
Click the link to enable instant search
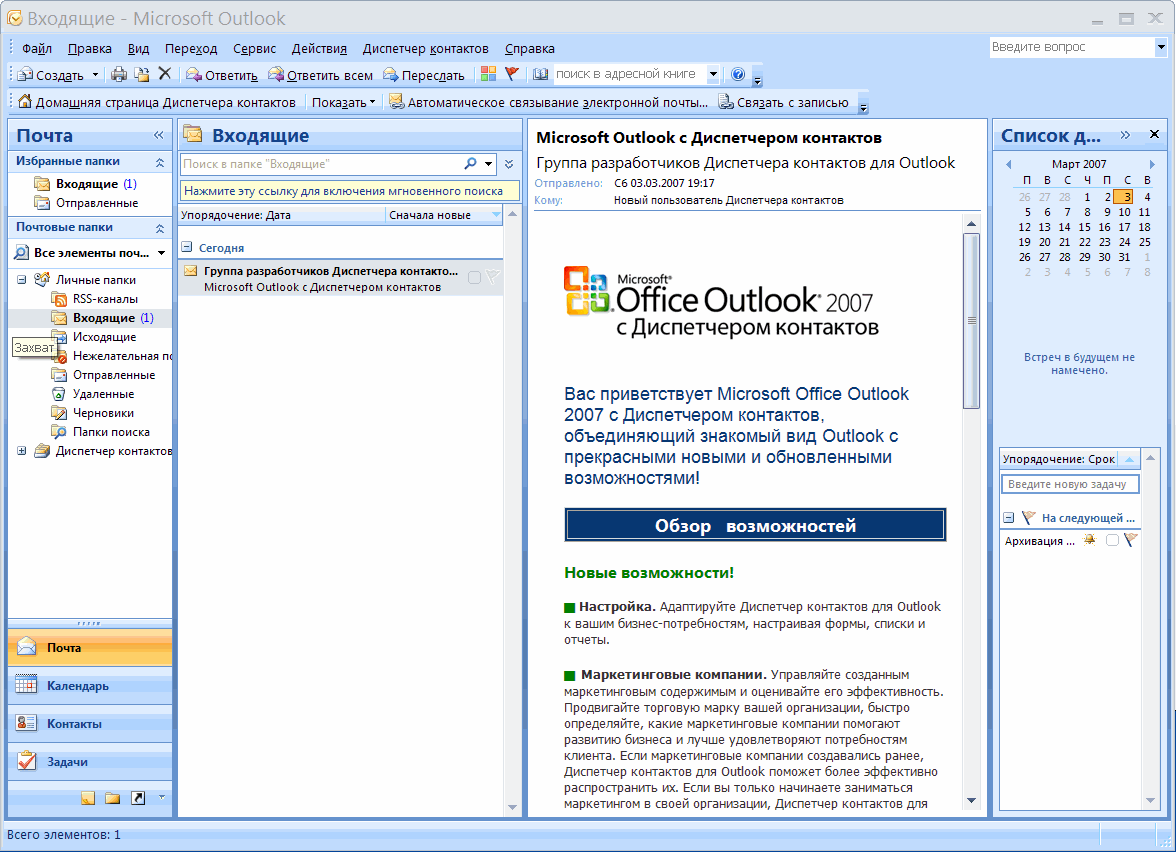point(349,190)
